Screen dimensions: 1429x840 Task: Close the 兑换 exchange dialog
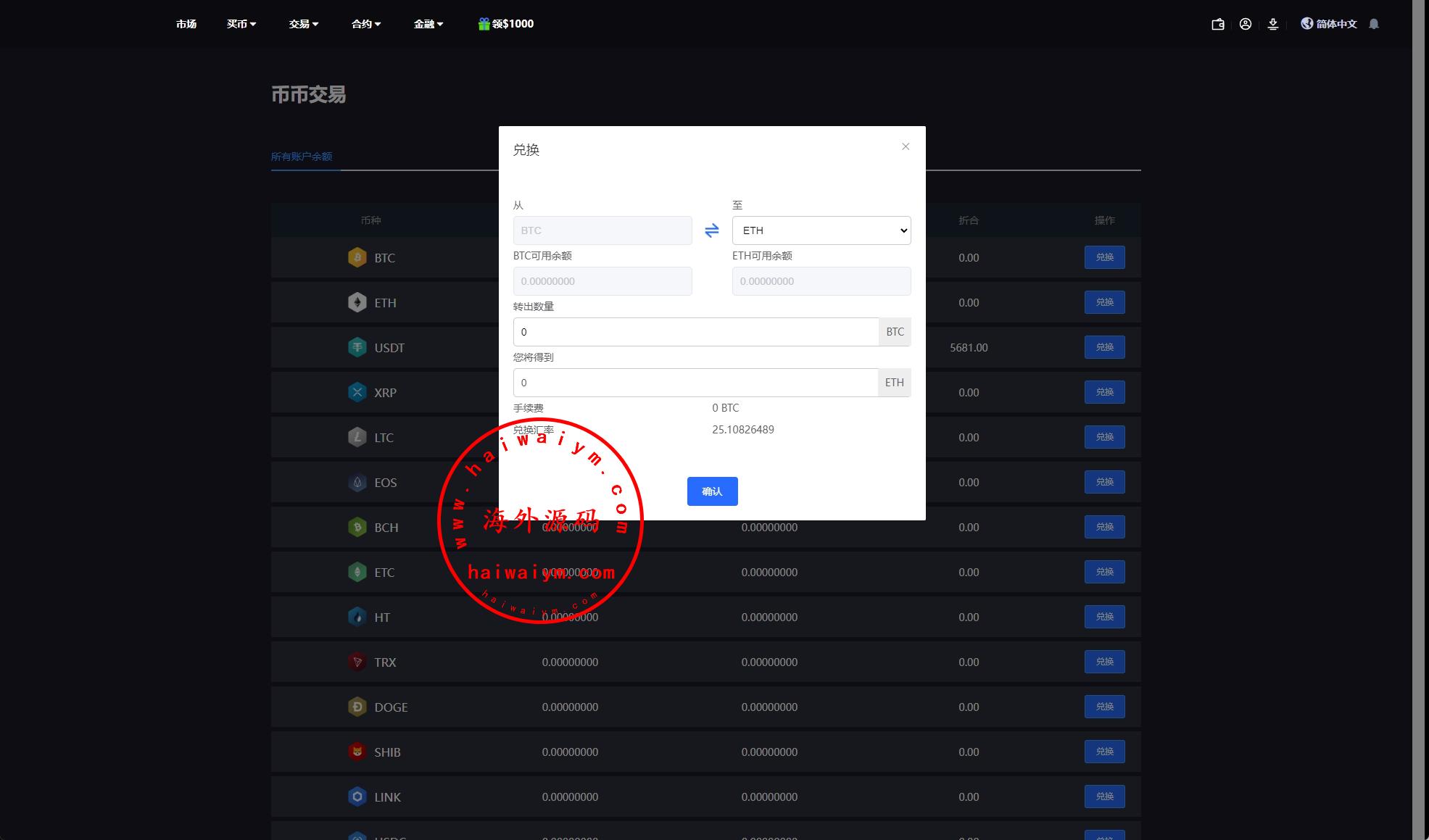[x=906, y=146]
